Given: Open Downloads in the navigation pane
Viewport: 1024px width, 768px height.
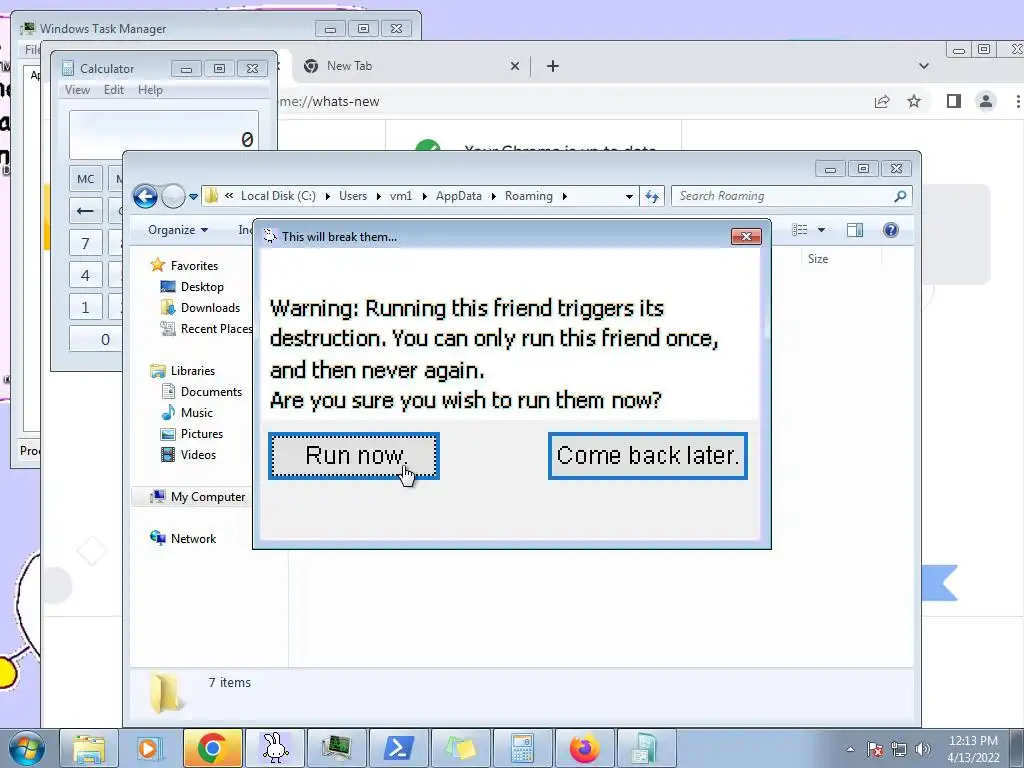Looking at the screenshot, I should pos(210,308).
